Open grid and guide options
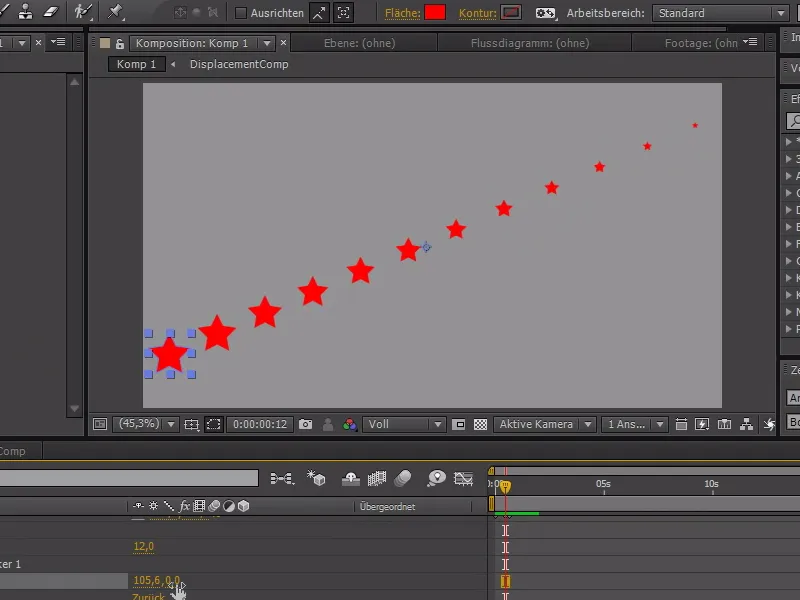 192,424
